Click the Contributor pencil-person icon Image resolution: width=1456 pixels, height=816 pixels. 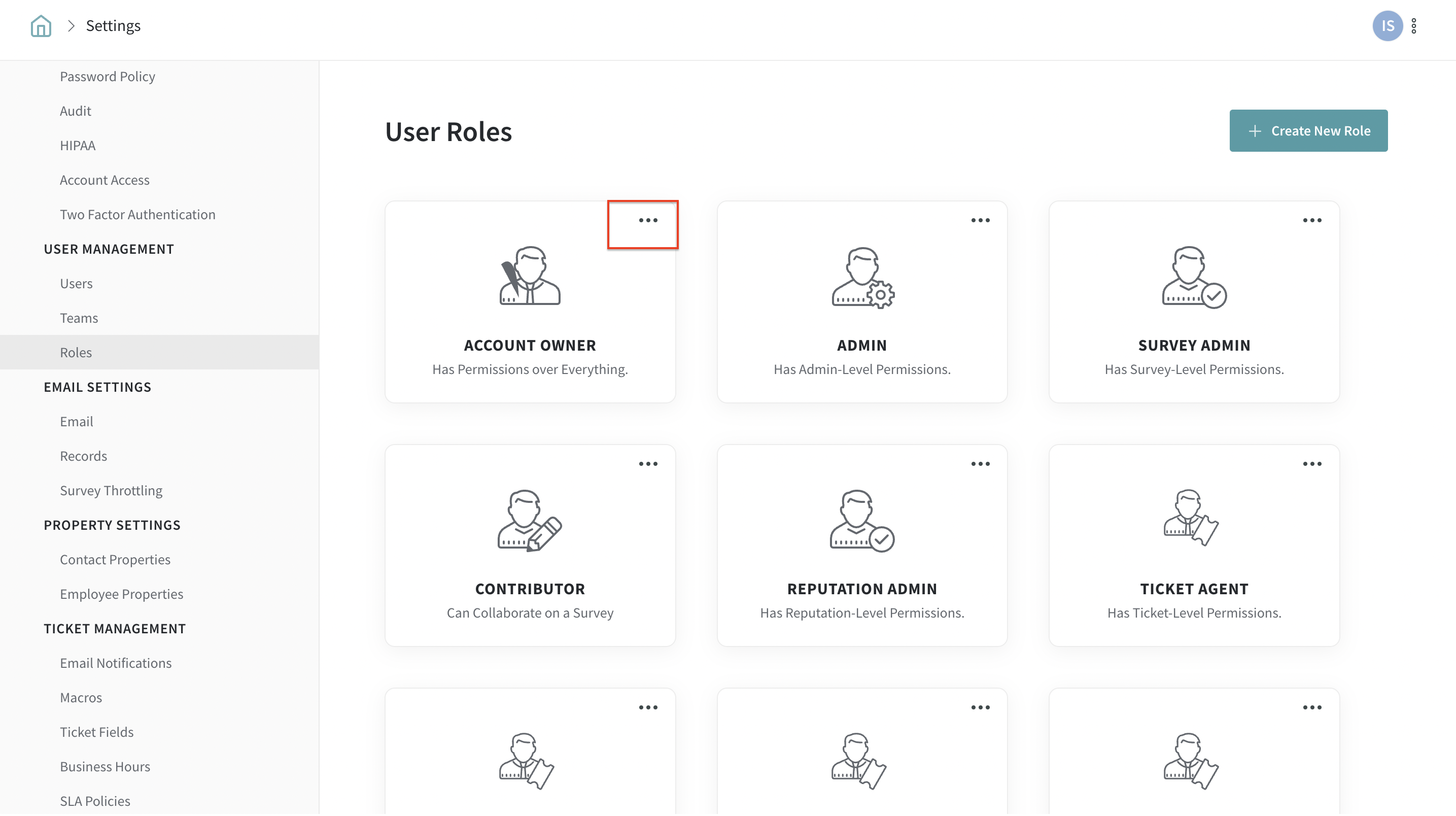[530, 520]
